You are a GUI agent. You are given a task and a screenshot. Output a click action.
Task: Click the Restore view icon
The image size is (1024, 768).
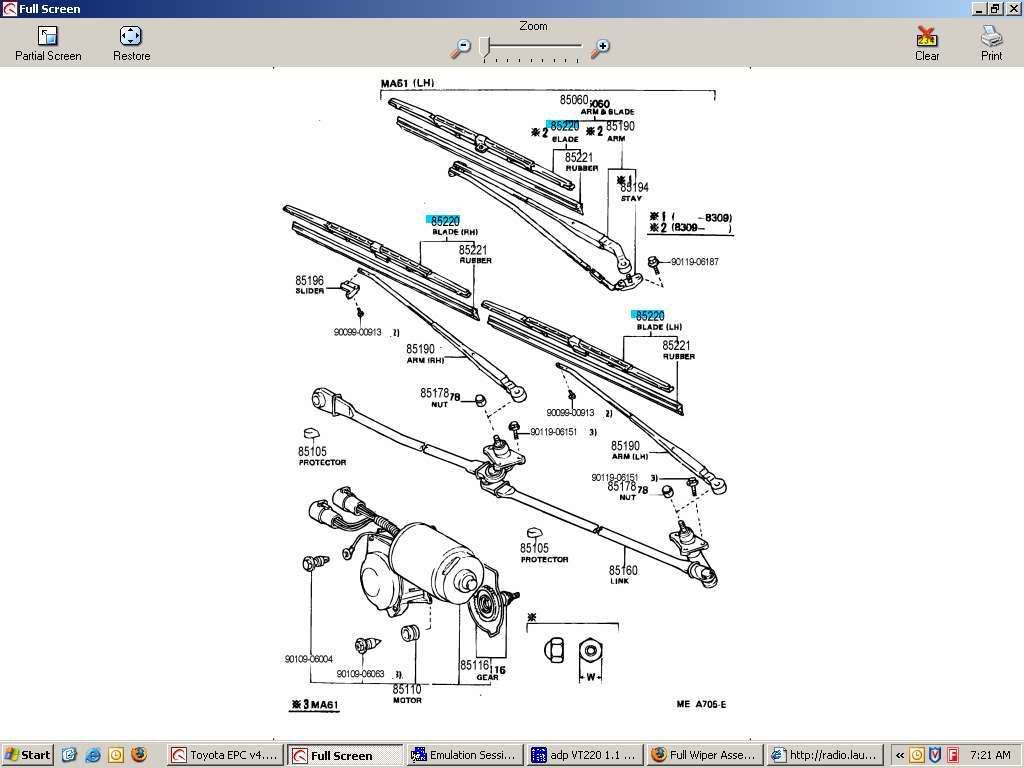click(131, 37)
